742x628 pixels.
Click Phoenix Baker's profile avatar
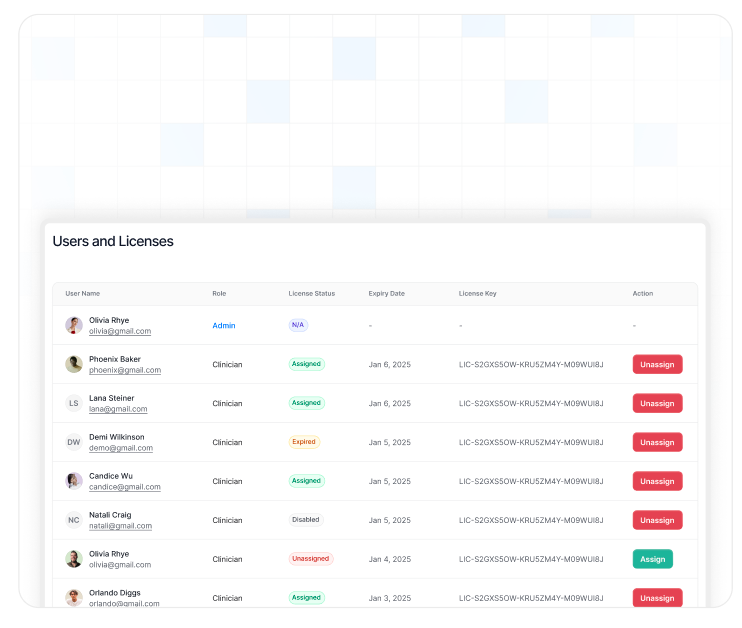point(74,364)
